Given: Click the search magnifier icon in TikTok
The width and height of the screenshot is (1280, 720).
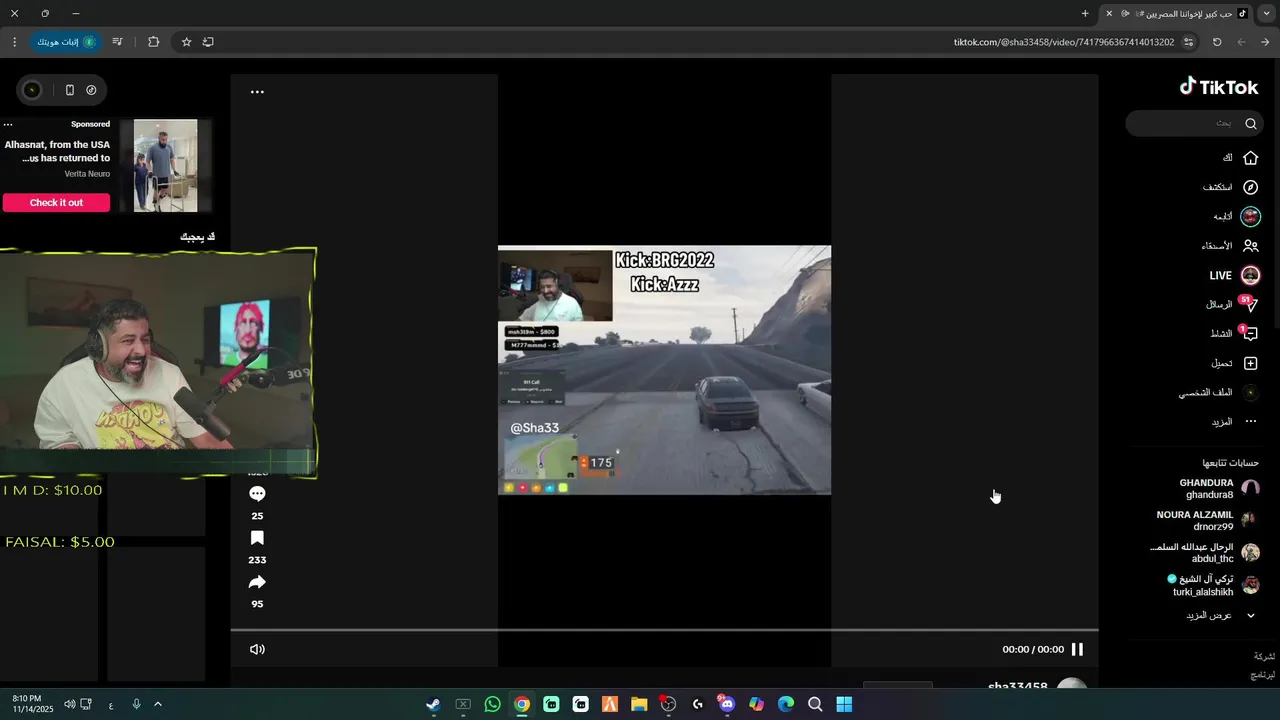Looking at the screenshot, I should pyautogui.click(x=1251, y=124).
